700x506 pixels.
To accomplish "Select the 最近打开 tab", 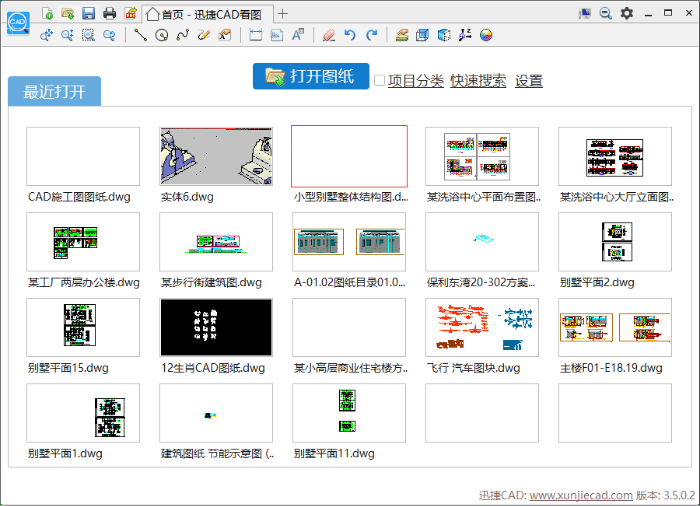I will pos(54,92).
